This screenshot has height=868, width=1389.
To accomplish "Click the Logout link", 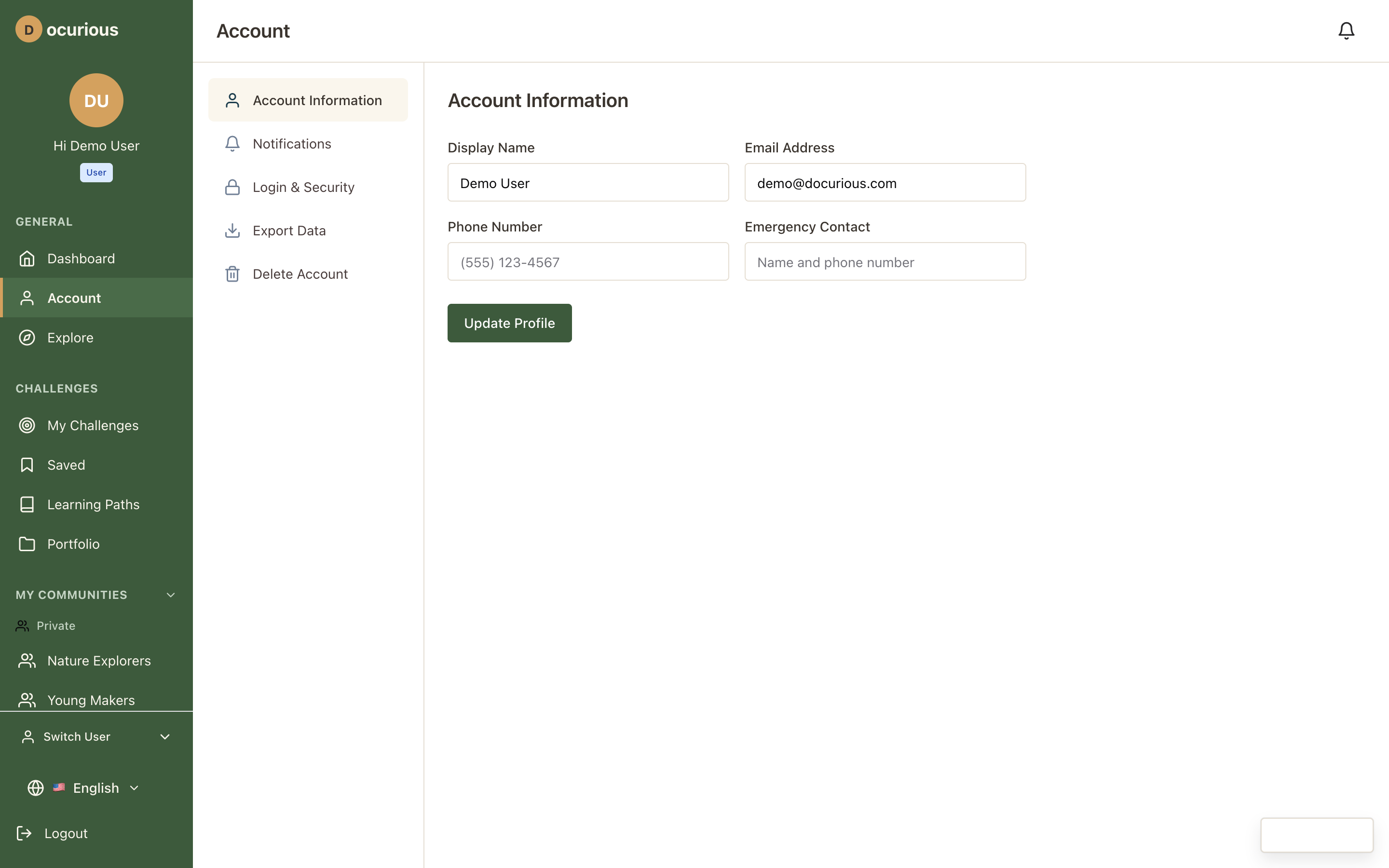I will click(x=66, y=833).
